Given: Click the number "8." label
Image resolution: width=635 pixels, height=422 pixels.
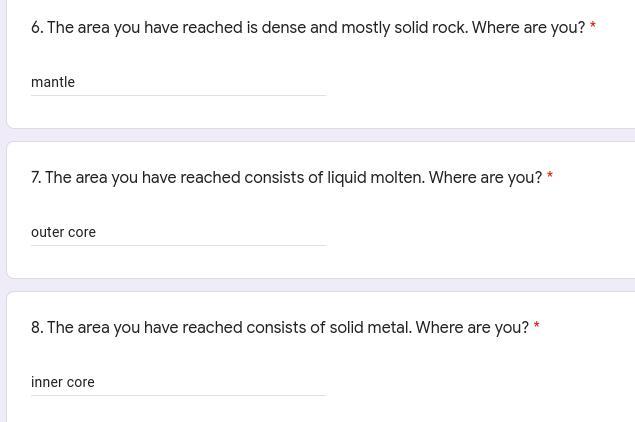Looking at the screenshot, I should 37,328.
